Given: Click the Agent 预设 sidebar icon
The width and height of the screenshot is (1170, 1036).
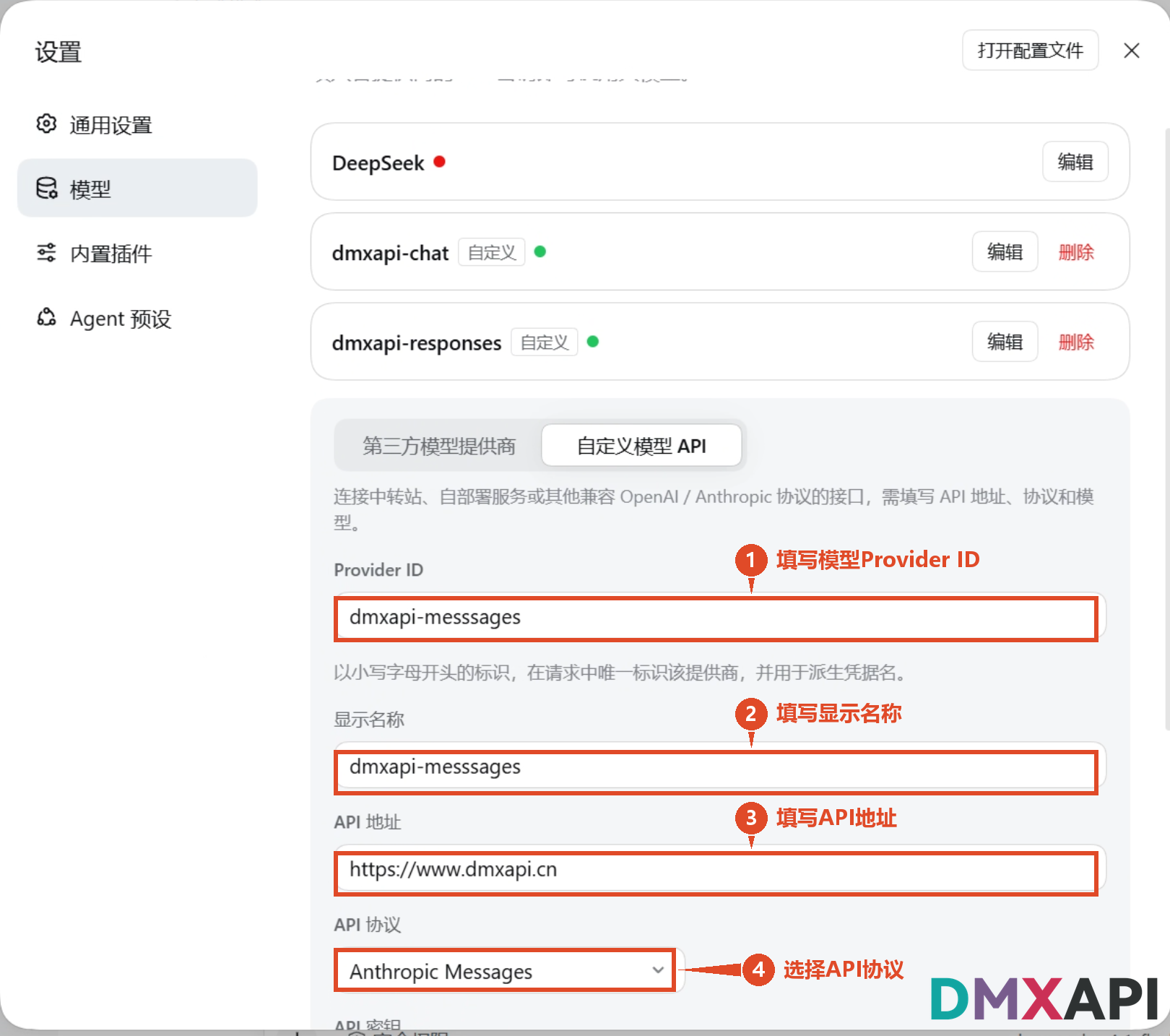Looking at the screenshot, I should [46, 317].
